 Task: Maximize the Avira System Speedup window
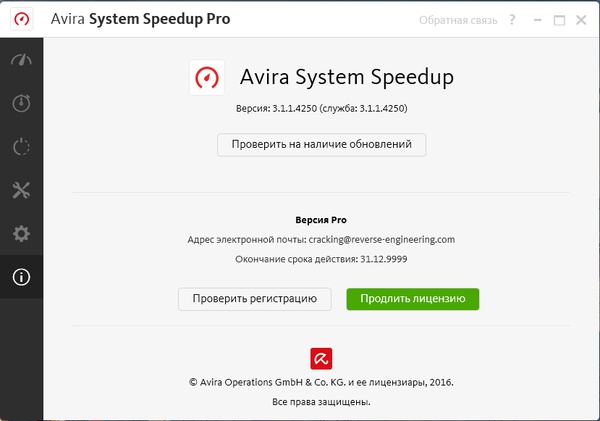click(x=558, y=20)
